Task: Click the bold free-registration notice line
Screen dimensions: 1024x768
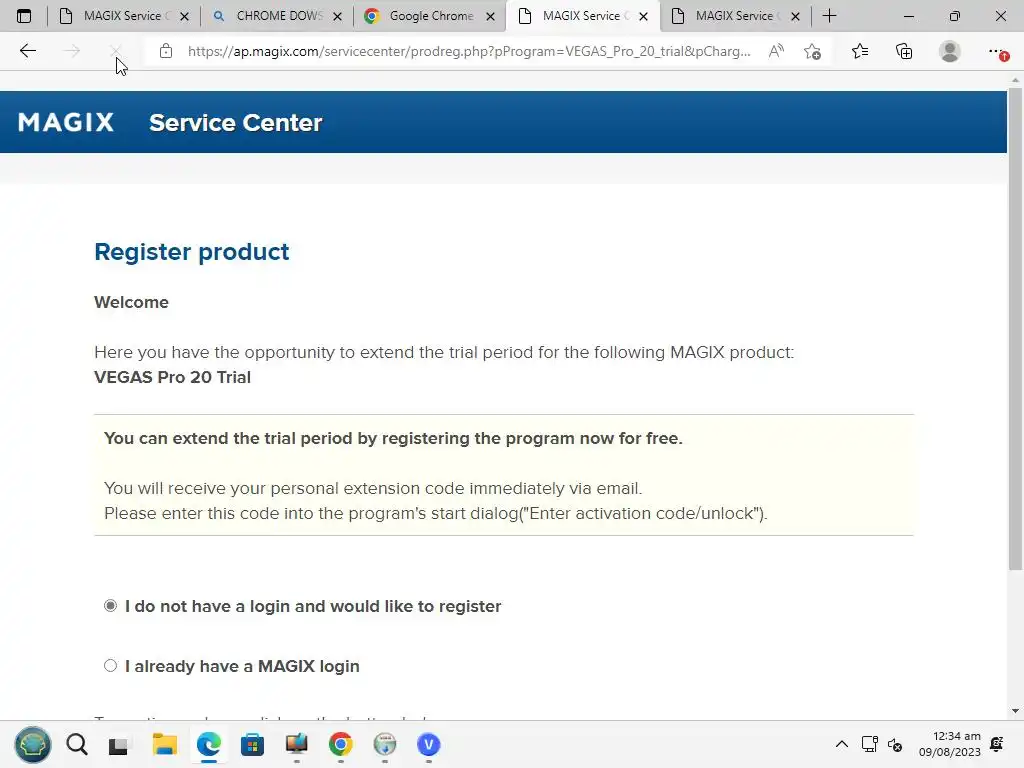Action: tap(393, 438)
